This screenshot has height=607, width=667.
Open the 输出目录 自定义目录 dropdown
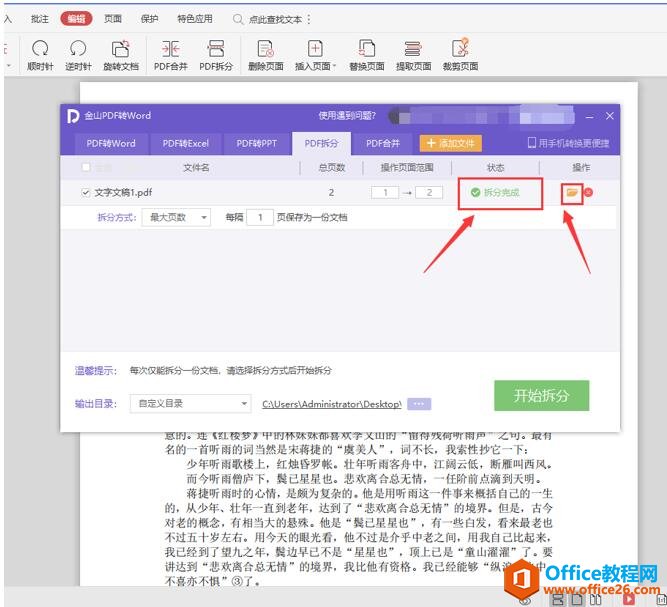[191, 403]
